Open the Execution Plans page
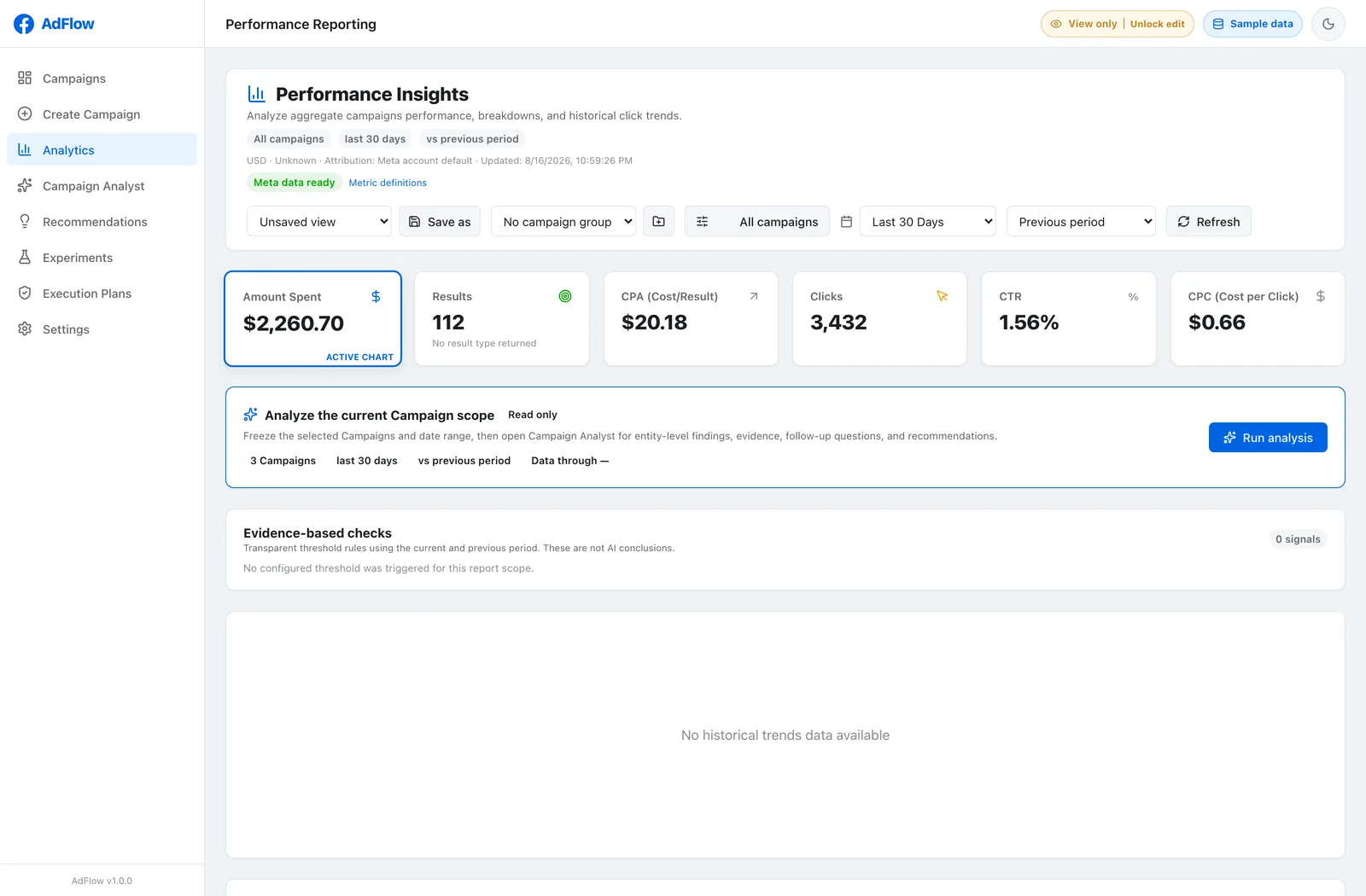 click(x=102, y=293)
